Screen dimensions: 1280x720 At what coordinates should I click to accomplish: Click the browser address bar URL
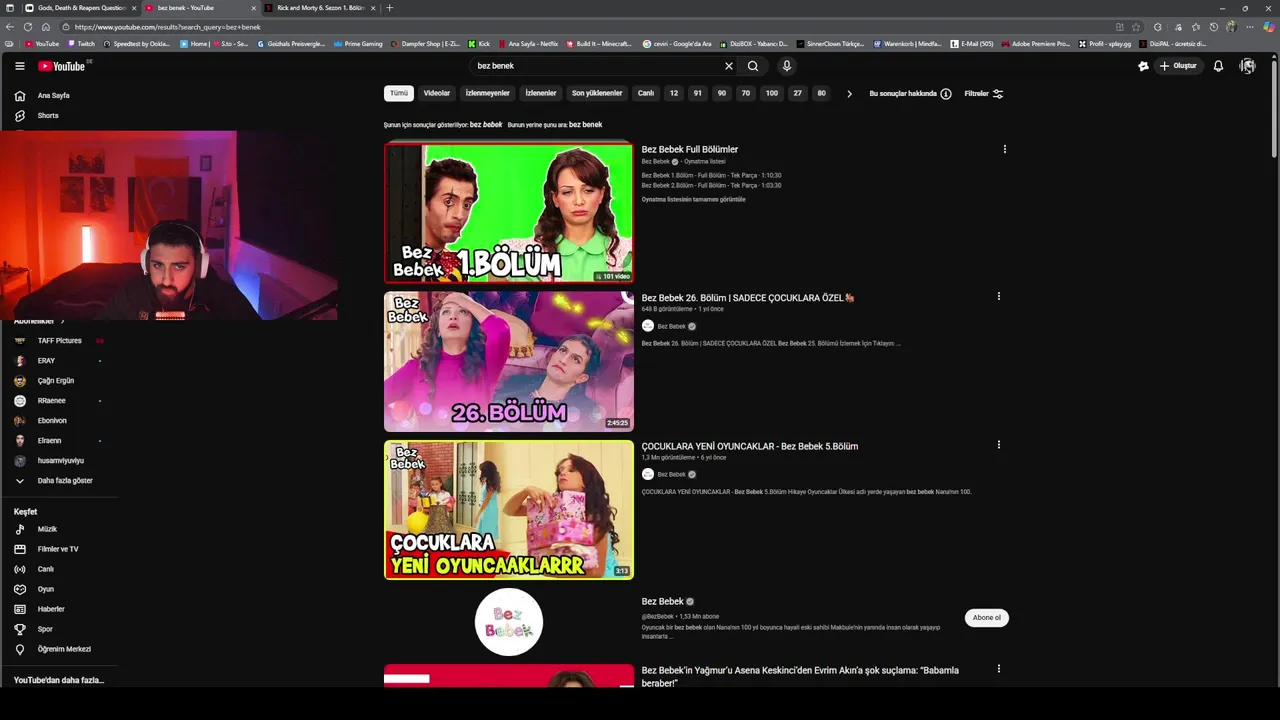coord(167,27)
